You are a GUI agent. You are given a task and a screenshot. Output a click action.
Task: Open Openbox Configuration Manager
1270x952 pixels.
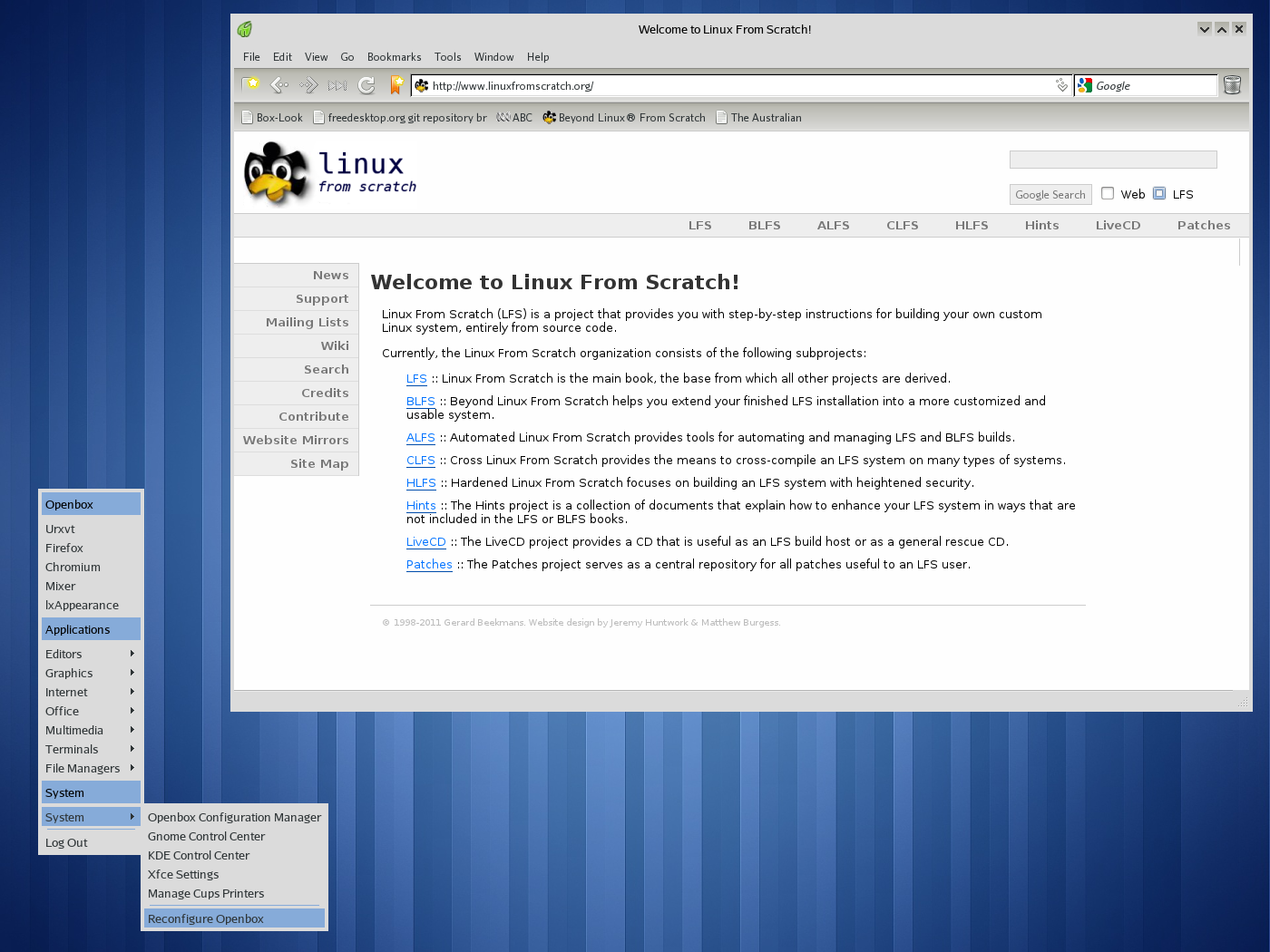(x=234, y=818)
